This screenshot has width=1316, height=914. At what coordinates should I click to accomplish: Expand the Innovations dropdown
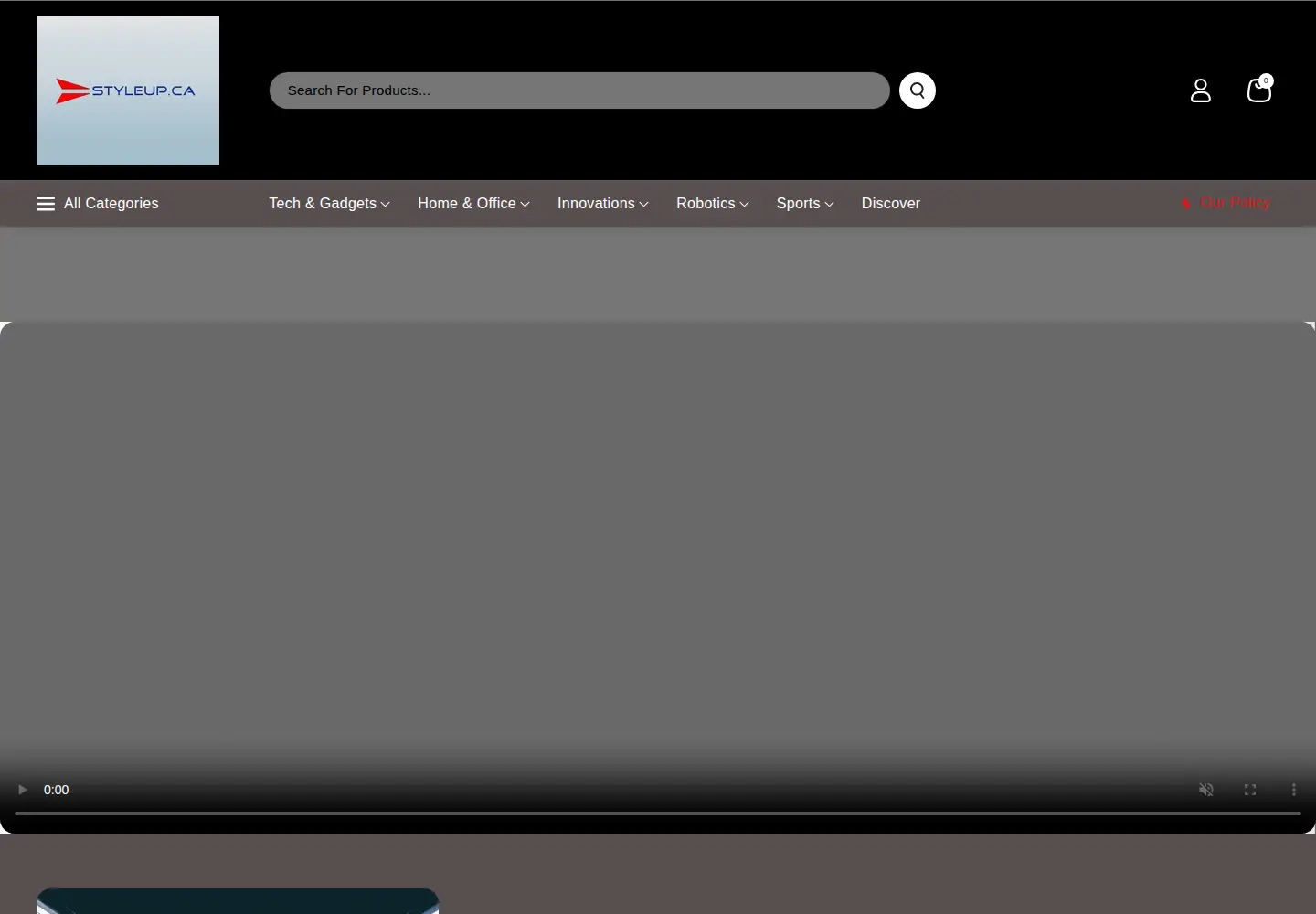(603, 204)
